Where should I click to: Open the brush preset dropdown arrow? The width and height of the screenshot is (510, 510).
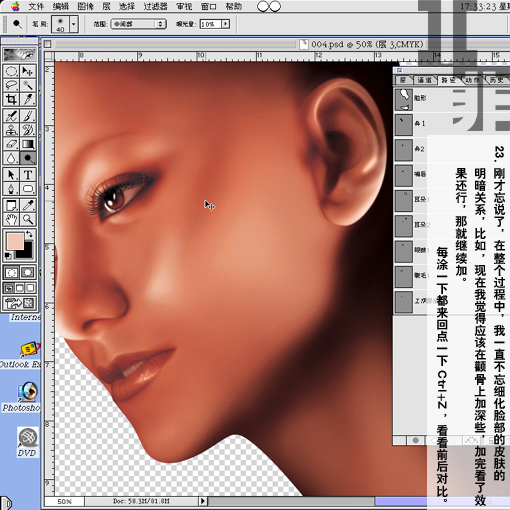pos(74,24)
